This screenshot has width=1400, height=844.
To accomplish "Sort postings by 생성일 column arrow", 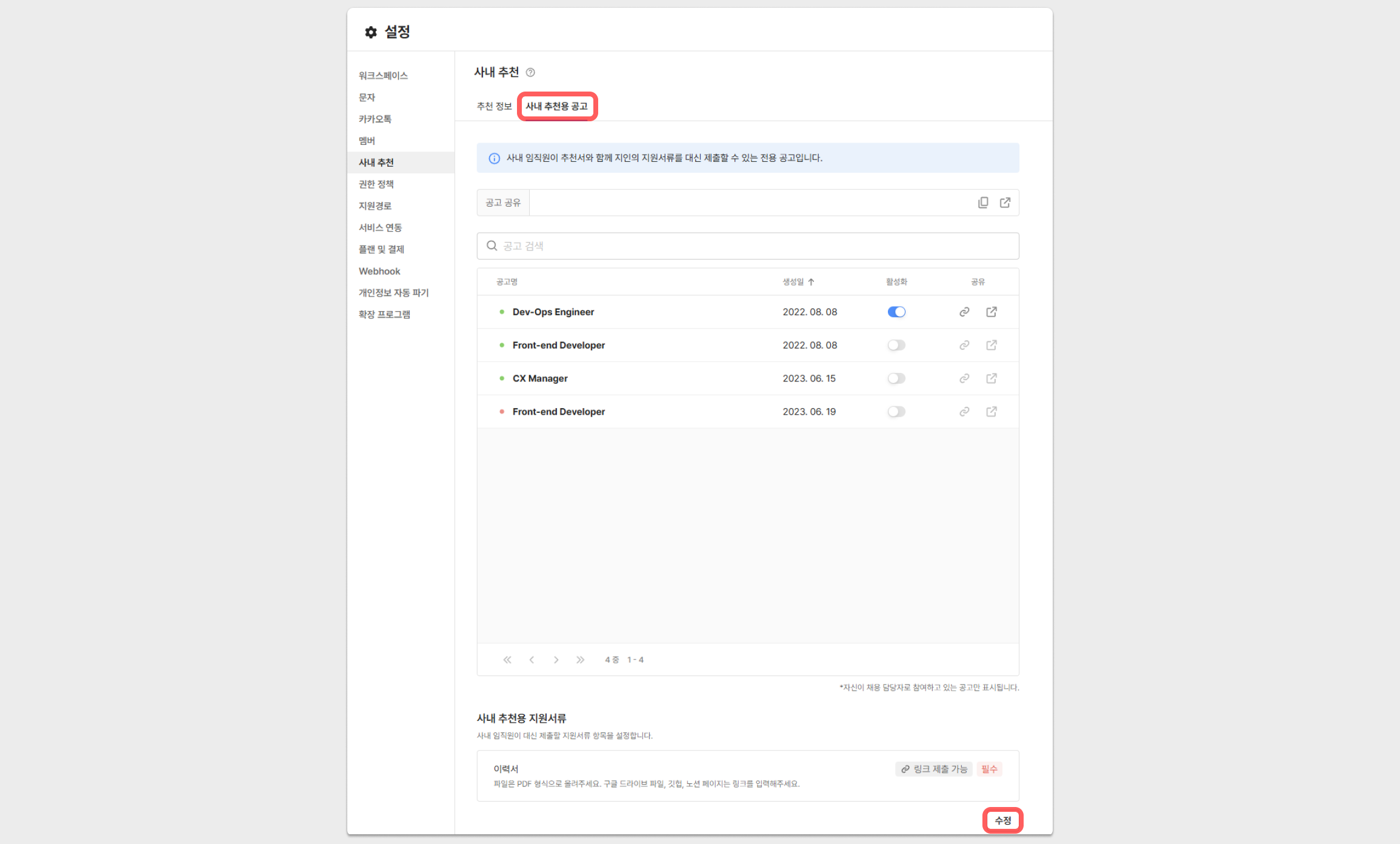I will click(811, 282).
